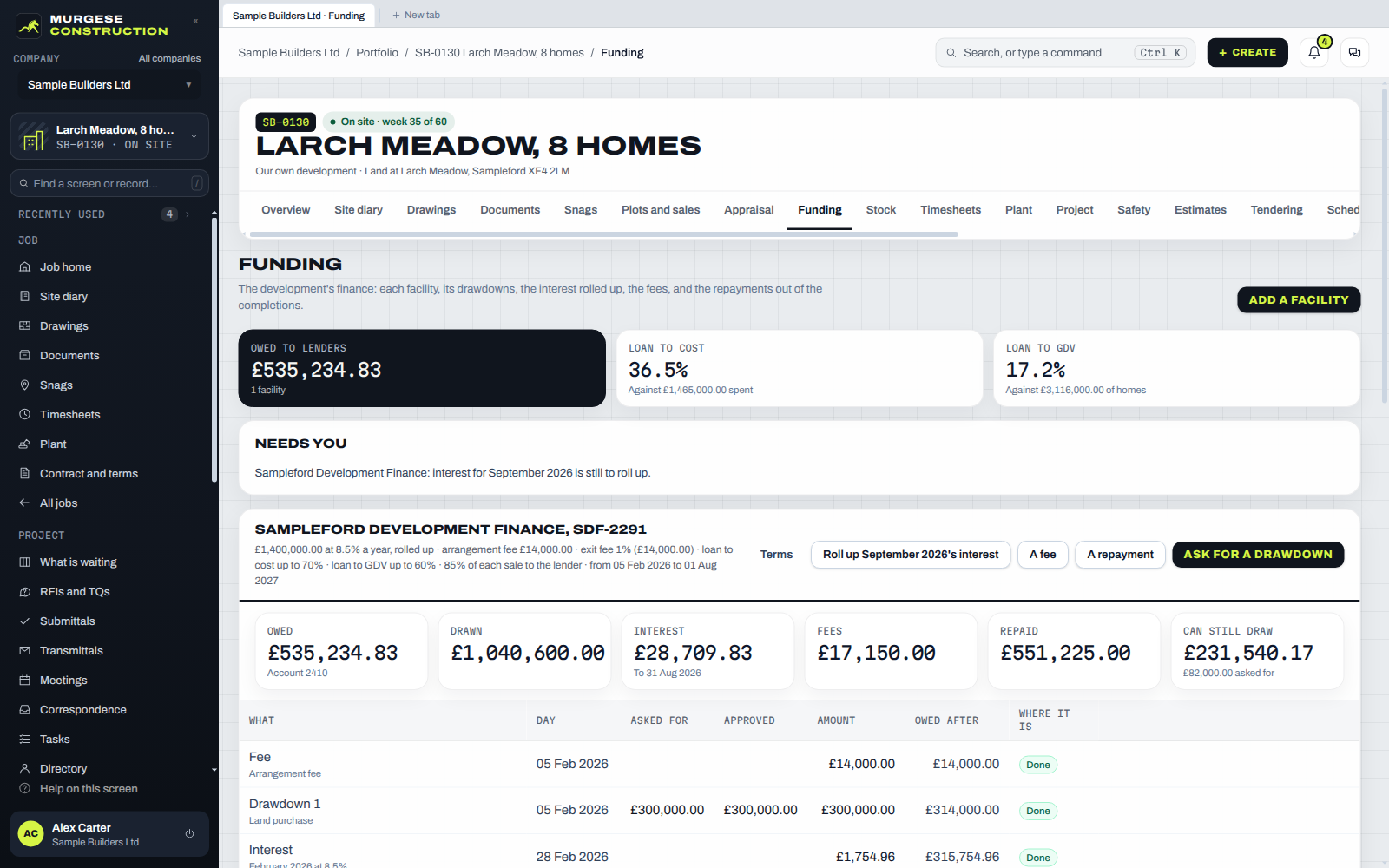Click Roll up September 2026's interest
1389x868 pixels.
tap(911, 555)
